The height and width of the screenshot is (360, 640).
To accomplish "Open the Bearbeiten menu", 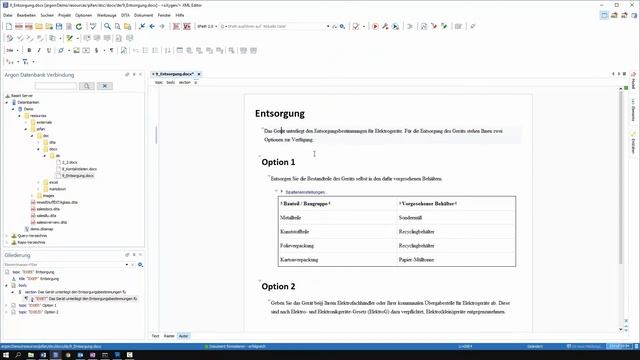I will pyautogui.click(x=26, y=15).
